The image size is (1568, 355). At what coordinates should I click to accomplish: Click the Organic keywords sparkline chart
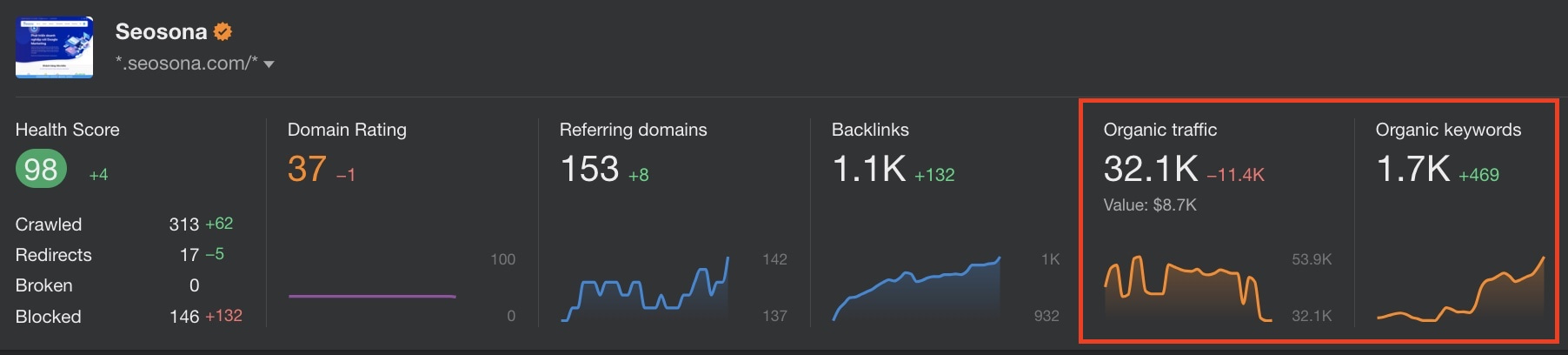coord(1460,289)
